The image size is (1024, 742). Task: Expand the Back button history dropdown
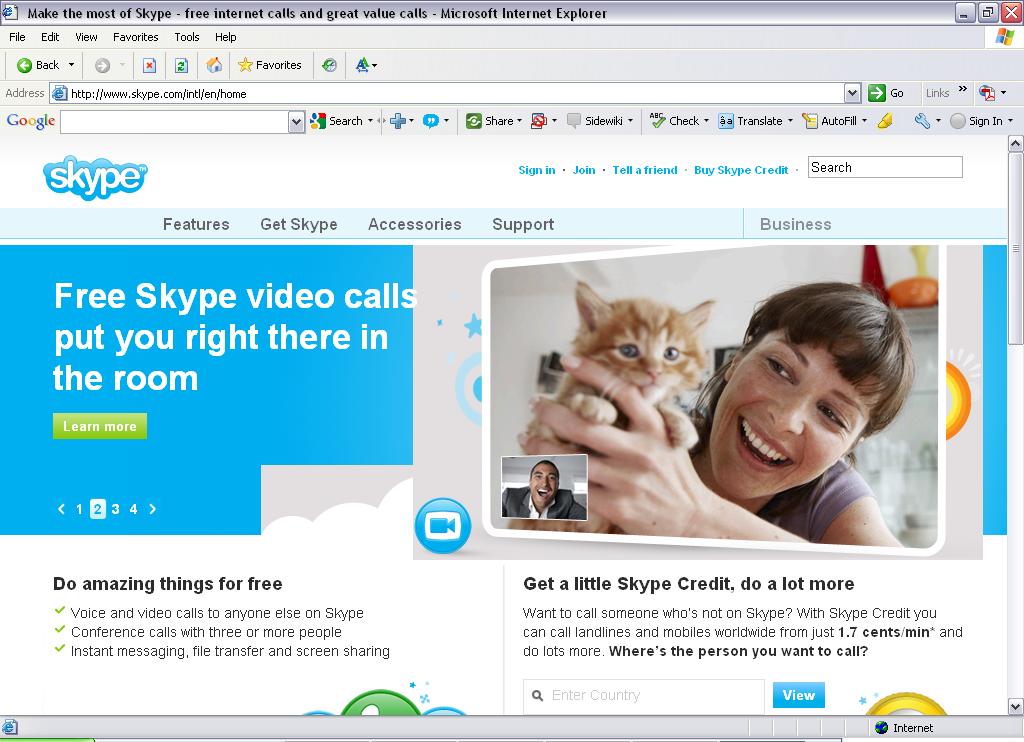71,65
